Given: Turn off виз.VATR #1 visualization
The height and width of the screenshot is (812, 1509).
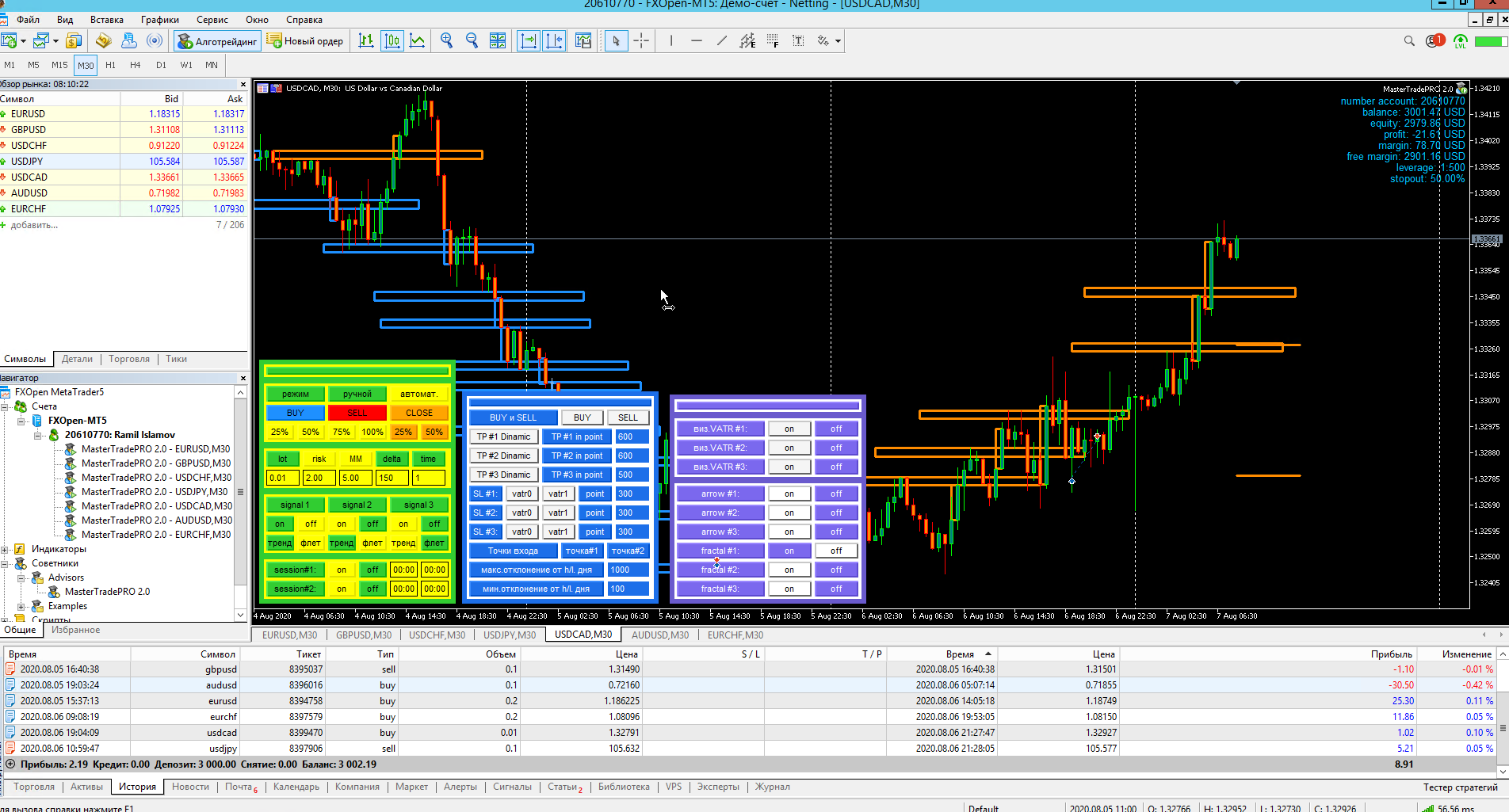Looking at the screenshot, I should coord(836,429).
